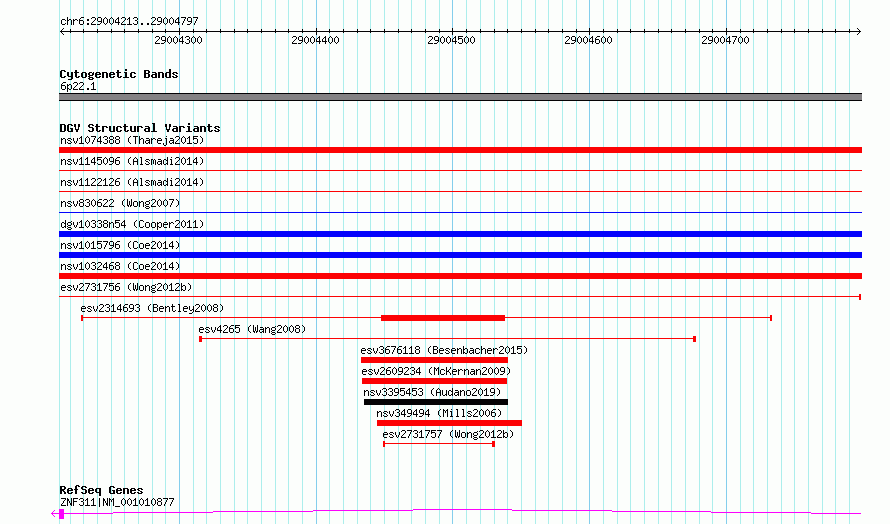
Task: Click the right arrow end of the ruler
Action: coord(858,32)
